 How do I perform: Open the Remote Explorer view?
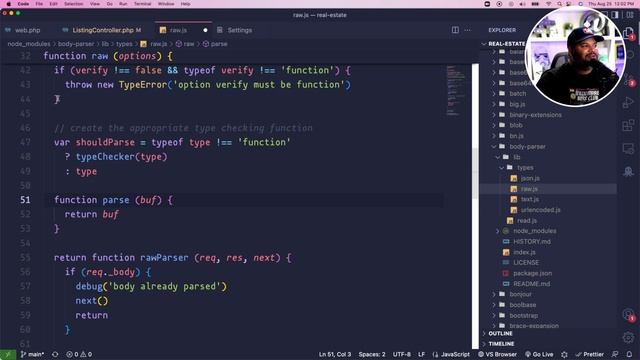tap(628, 148)
